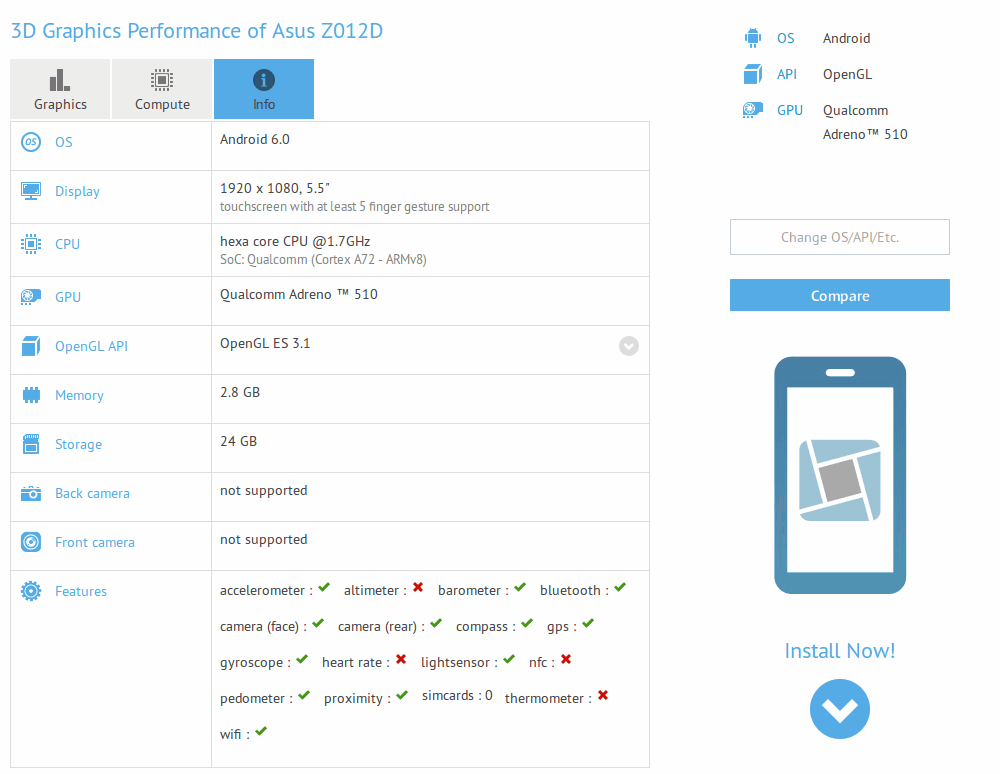Click the Back camera icon
Image resolution: width=1000 pixels, height=774 pixels.
[31, 493]
